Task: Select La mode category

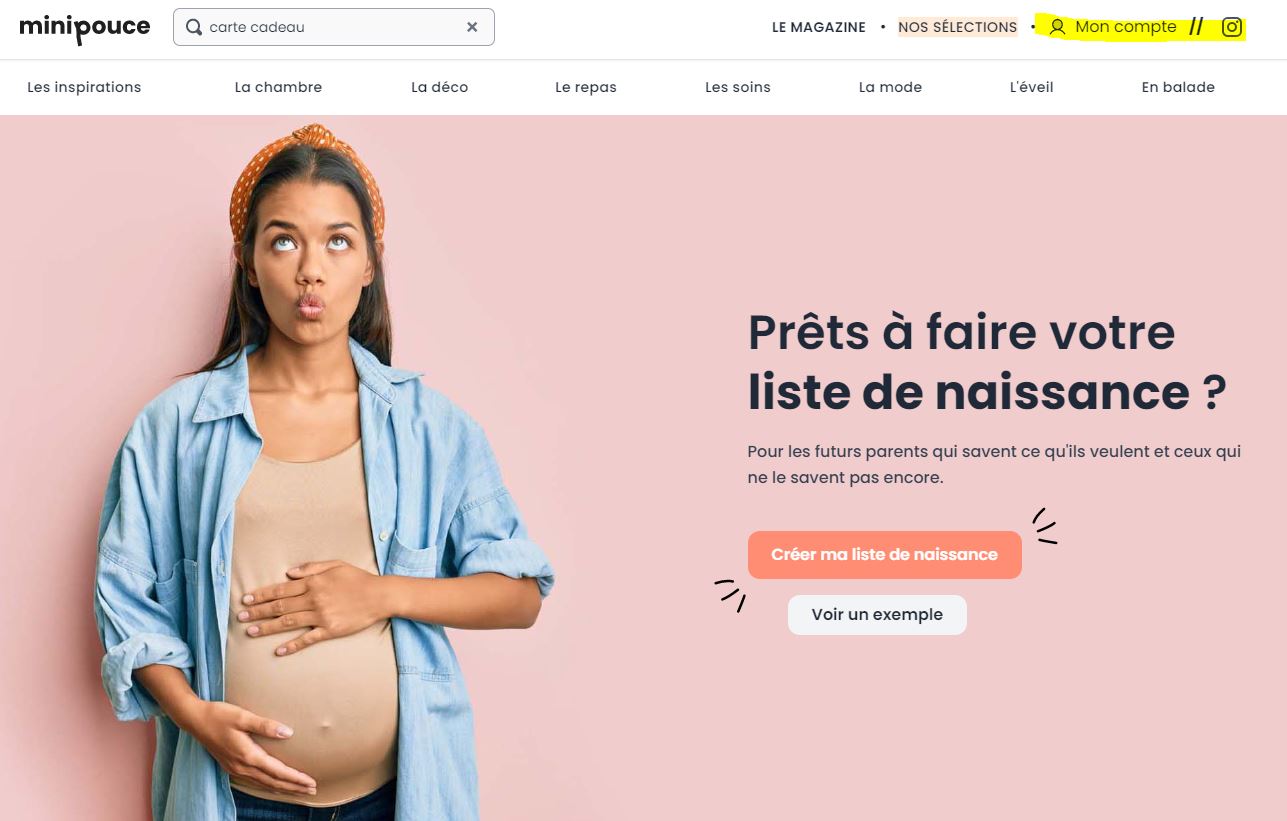Action: (x=890, y=87)
